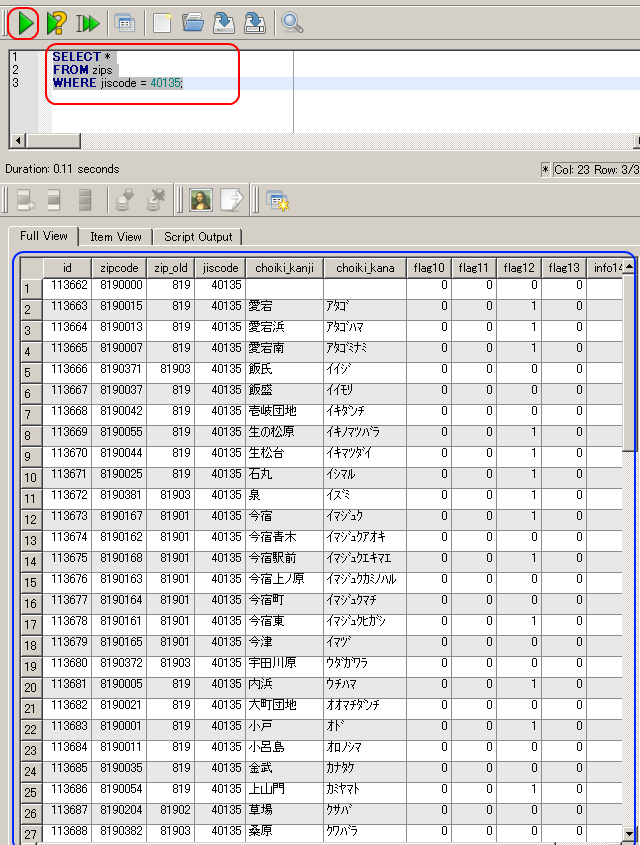Create a new blank script
The image size is (640, 845).
tap(162, 23)
